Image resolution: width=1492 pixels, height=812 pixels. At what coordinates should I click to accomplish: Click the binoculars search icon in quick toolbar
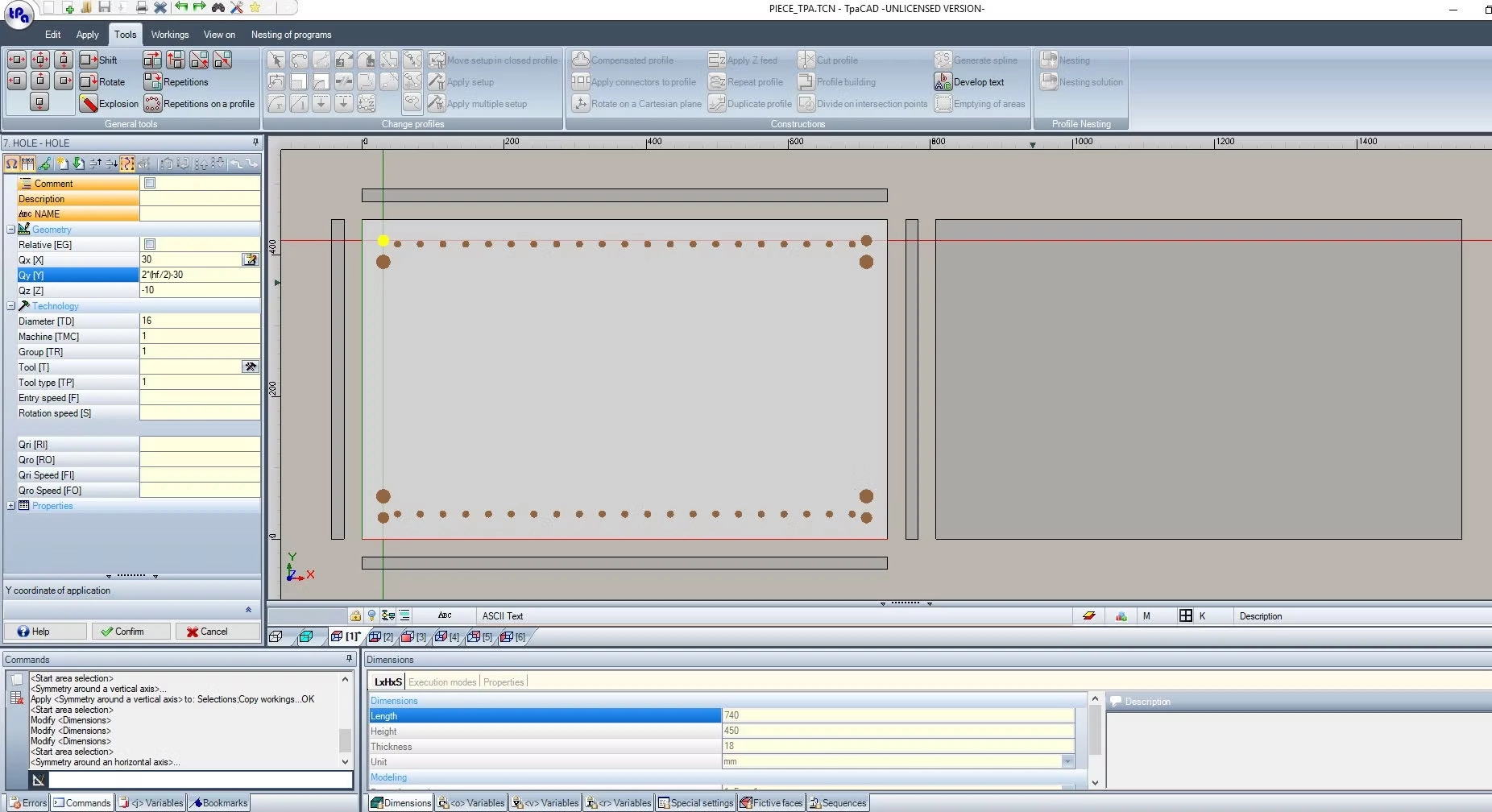[x=218, y=7]
